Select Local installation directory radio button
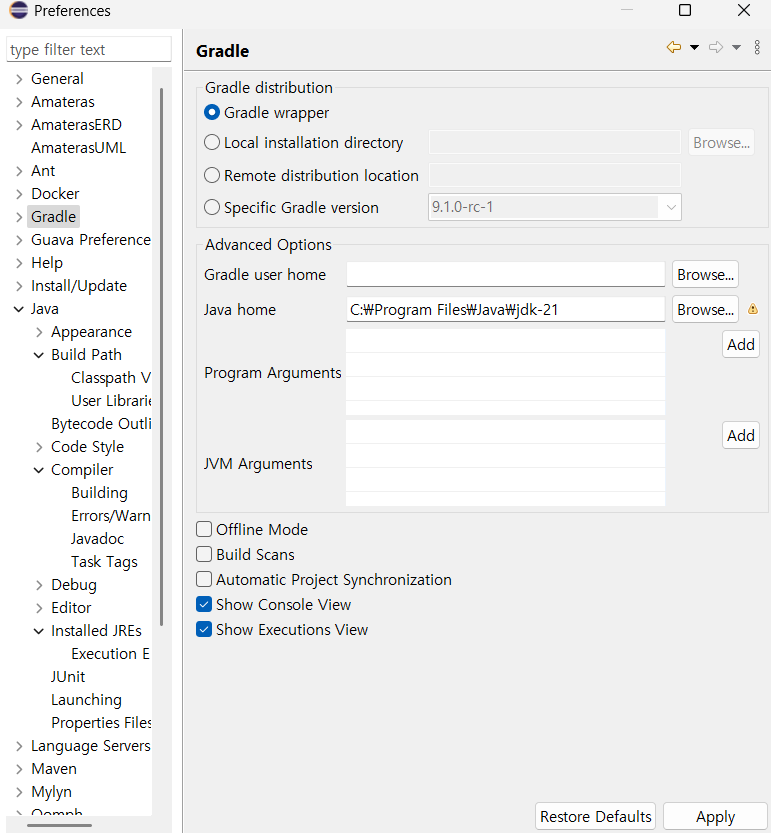This screenshot has height=833, width=771. point(212,142)
